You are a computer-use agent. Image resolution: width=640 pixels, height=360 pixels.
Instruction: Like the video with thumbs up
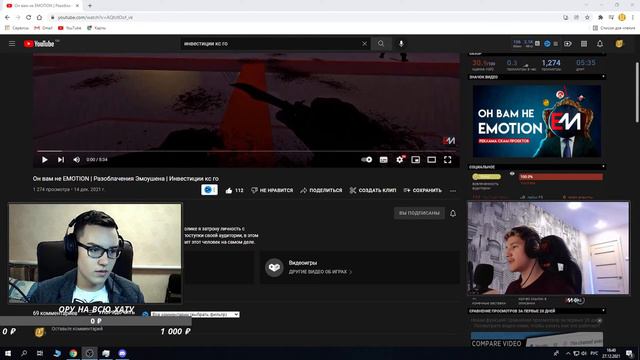click(x=234, y=191)
